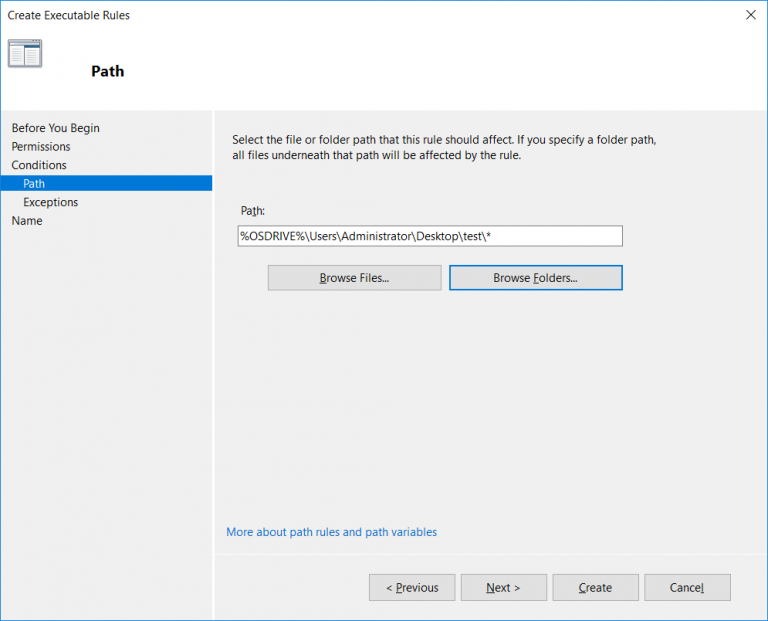The height and width of the screenshot is (621, 768).
Task: Select the Conditions step
Action: [39, 165]
